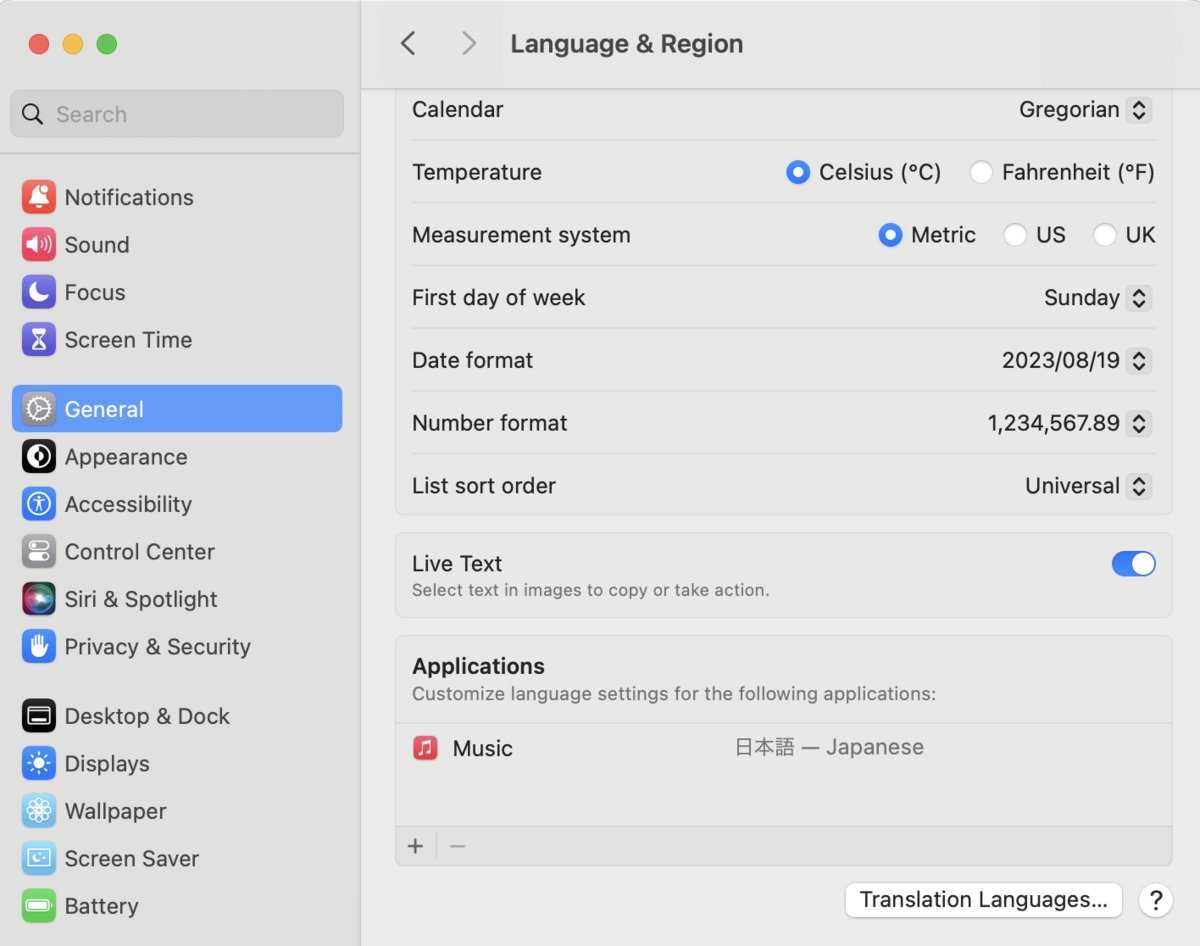
Task: Open Appearance settings in the sidebar
Action: (126, 457)
